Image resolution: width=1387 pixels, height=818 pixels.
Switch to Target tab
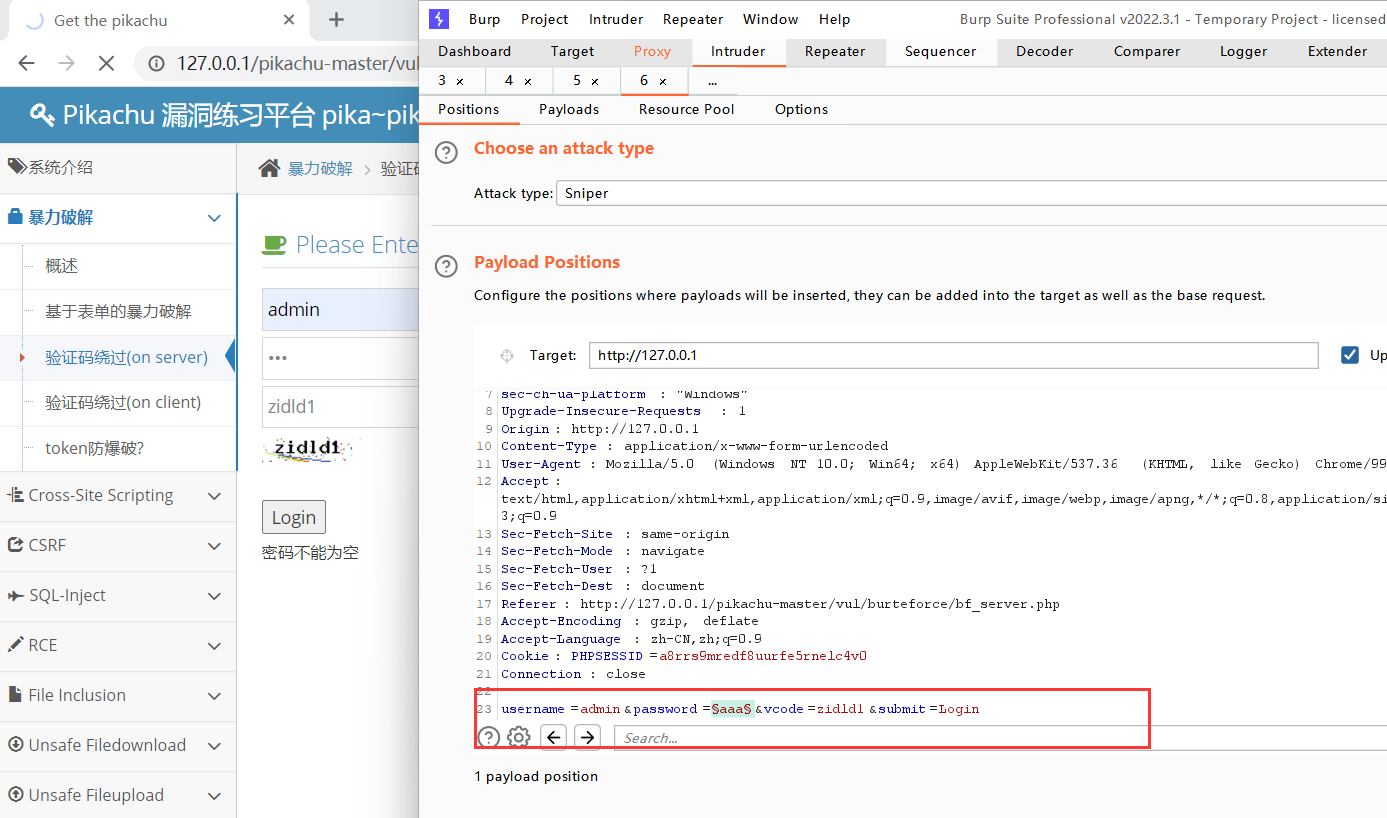tap(573, 51)
